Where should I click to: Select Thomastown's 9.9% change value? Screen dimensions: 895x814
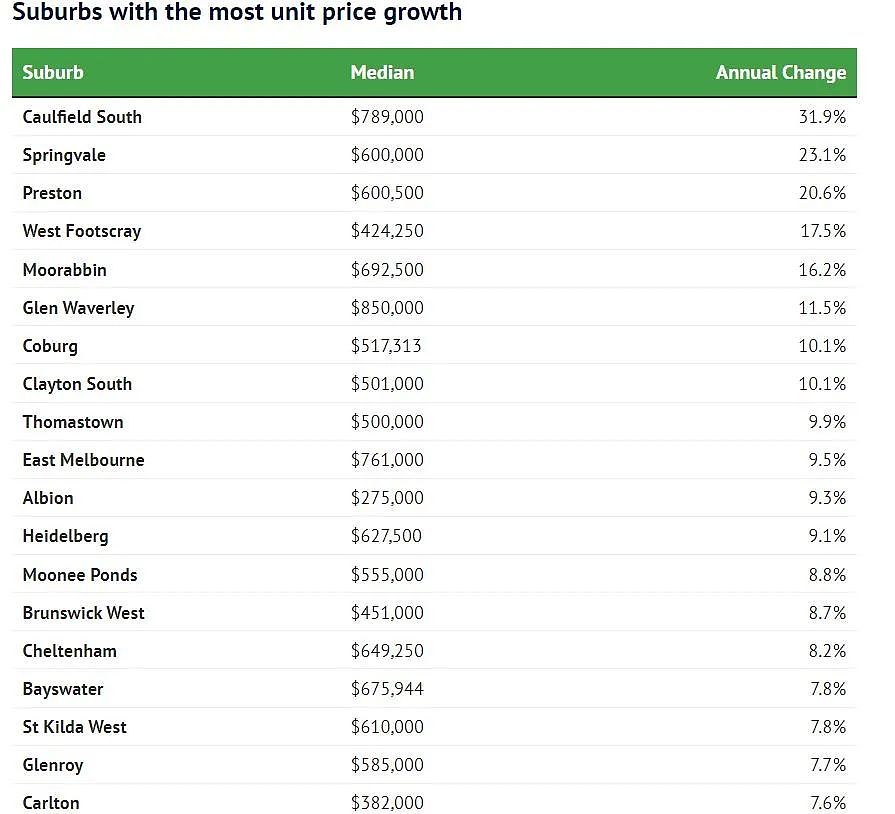[827, 422]
